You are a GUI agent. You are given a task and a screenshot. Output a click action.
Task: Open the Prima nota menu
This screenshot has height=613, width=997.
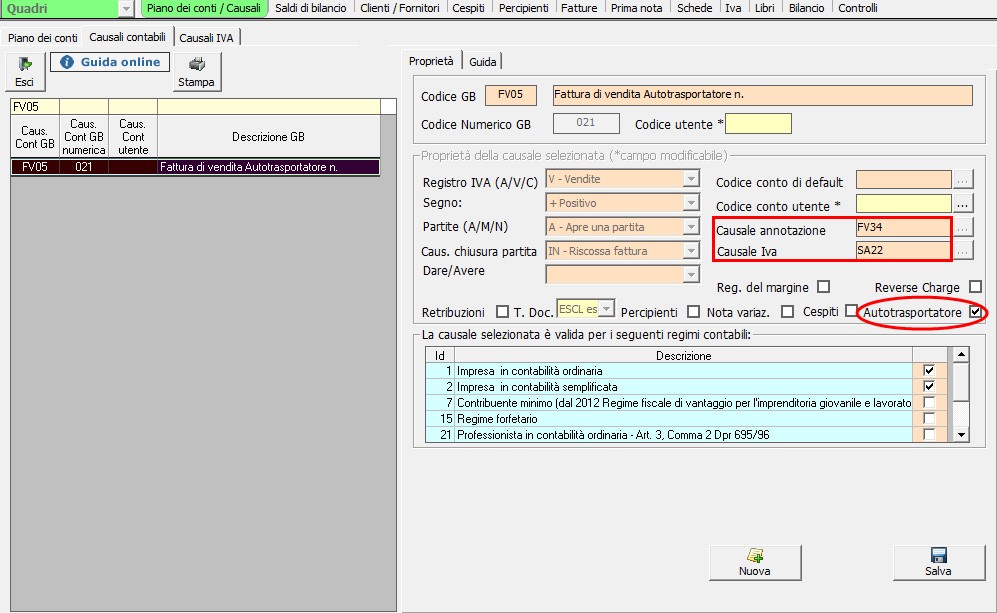tap(636, 8)
